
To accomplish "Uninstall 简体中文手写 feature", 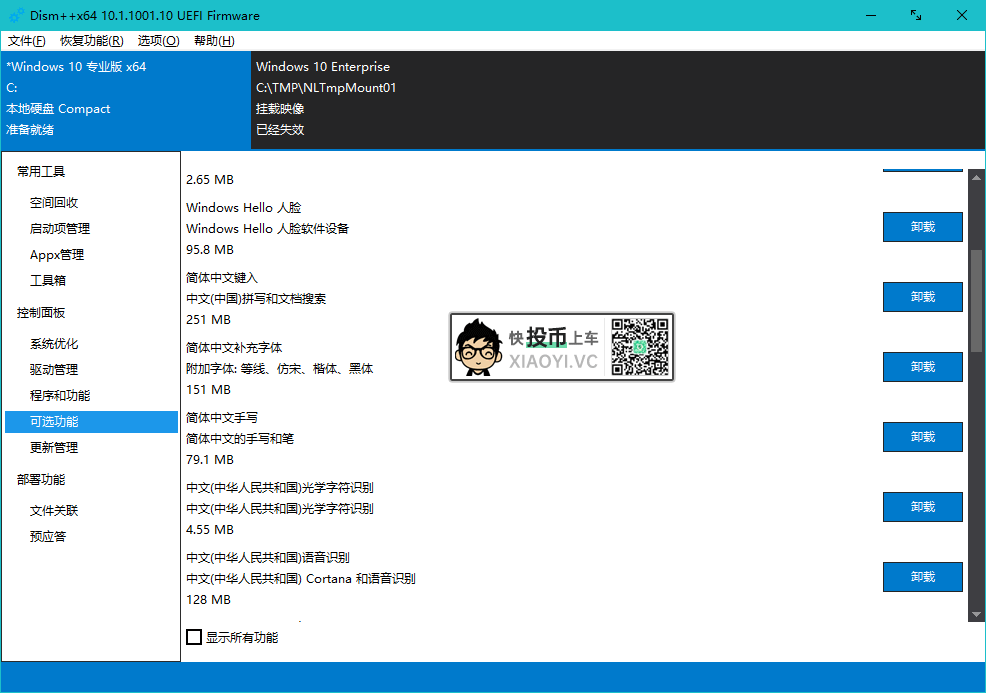I will tap(922, 436).
